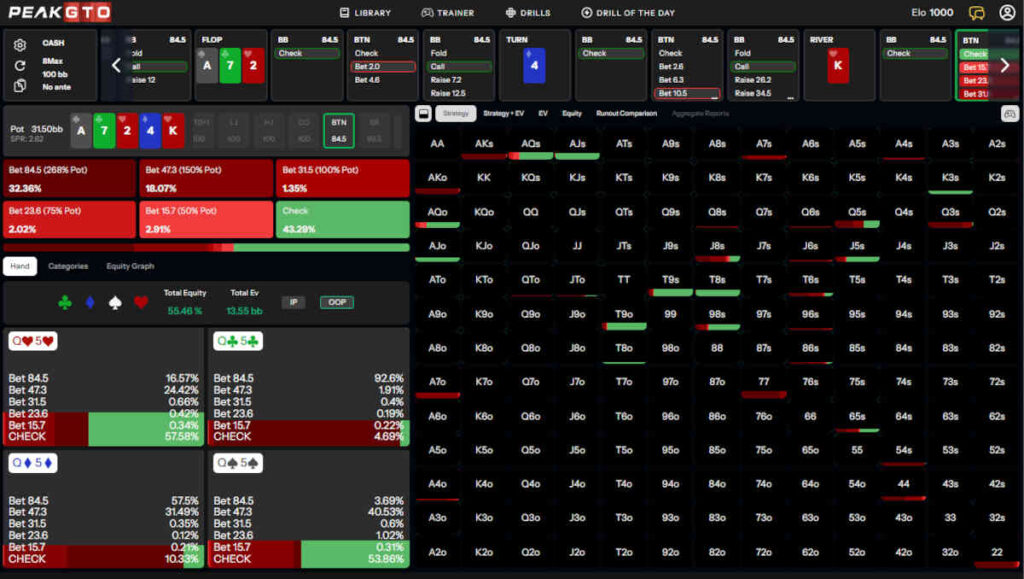Open the Q♠5♠ hand combo card

tap(309, 509)
